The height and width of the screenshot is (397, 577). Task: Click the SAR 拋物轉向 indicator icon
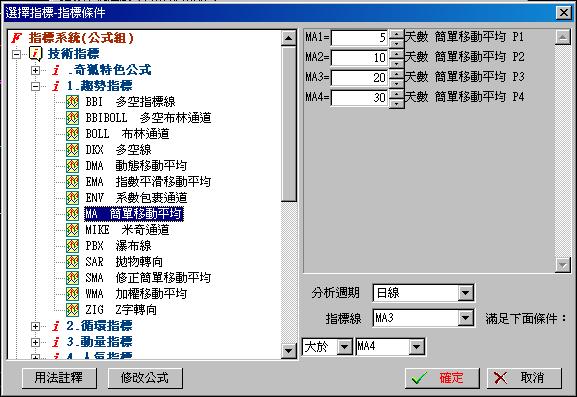click(72, 262)
